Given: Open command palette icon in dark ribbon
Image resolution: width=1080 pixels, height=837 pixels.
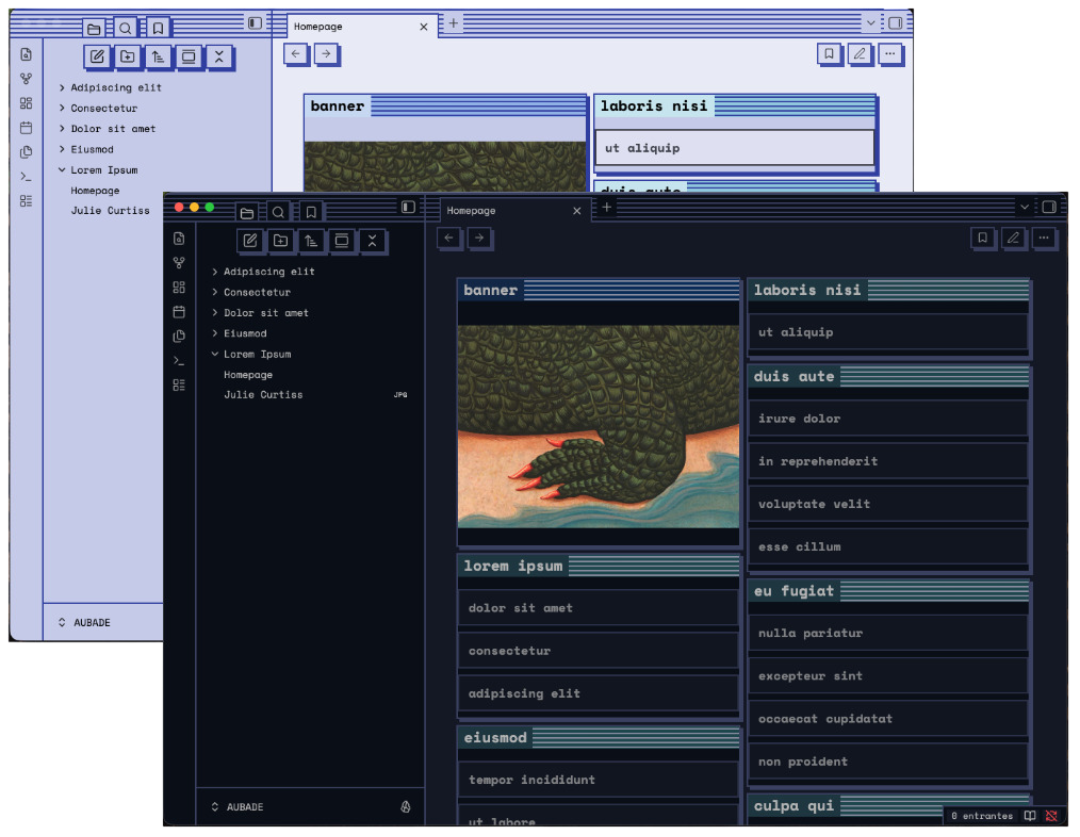Looking at the screenshot, I should (x=179, y=360).
